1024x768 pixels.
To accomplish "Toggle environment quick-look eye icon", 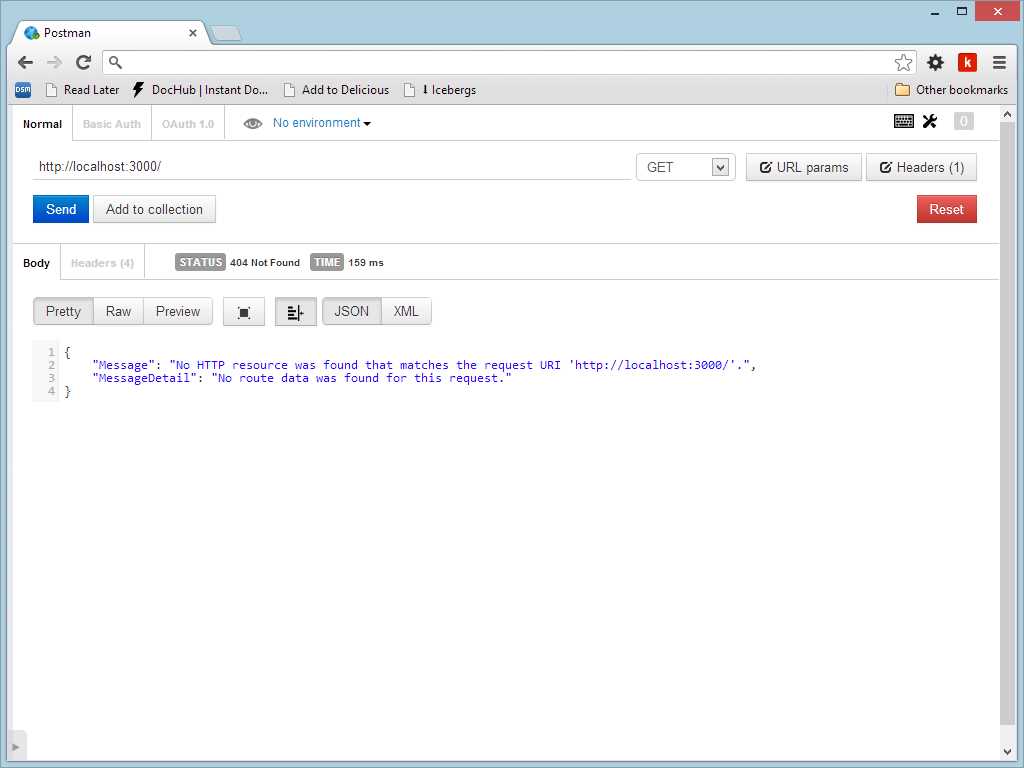I will click(253, 123).
